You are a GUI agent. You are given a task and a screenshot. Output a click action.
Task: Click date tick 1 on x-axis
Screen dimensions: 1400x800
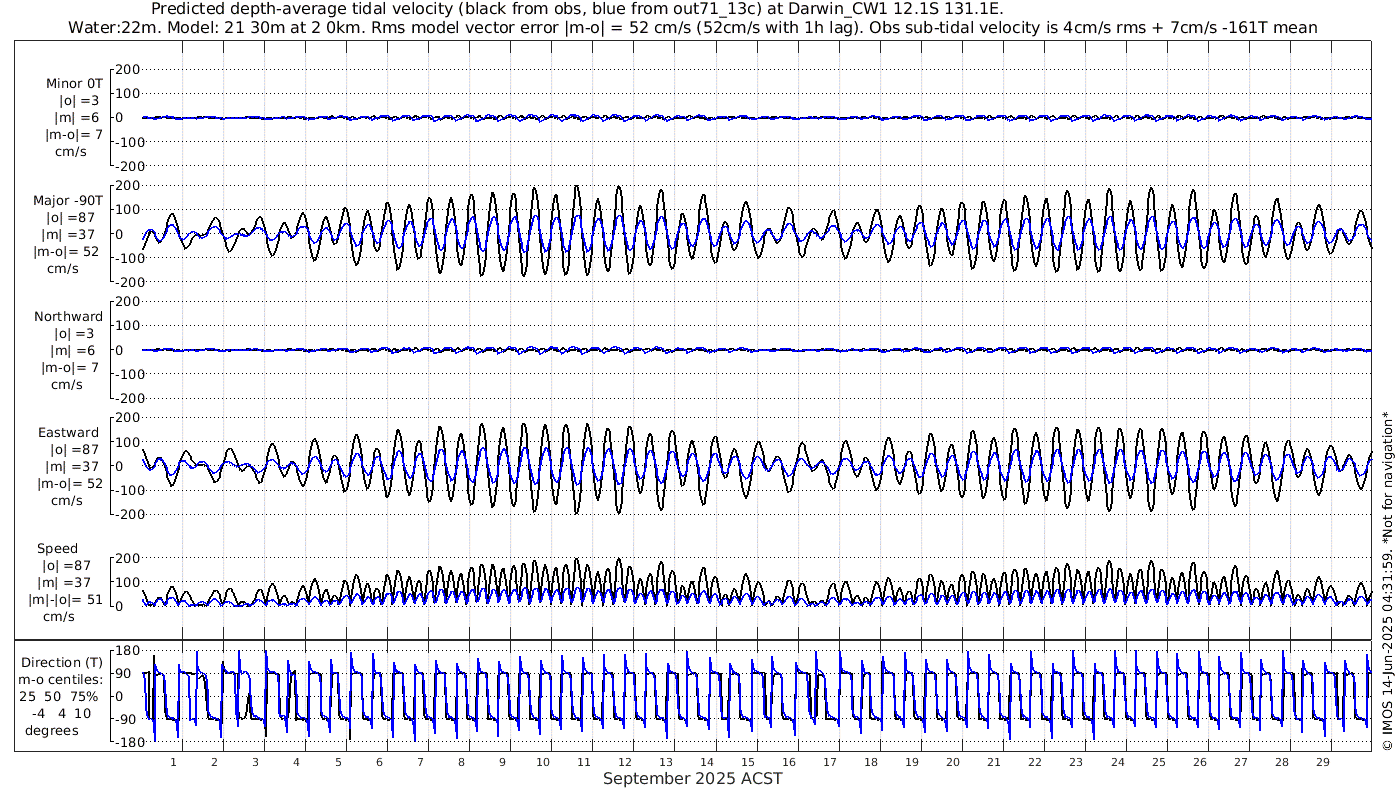[x=173, y=762]
